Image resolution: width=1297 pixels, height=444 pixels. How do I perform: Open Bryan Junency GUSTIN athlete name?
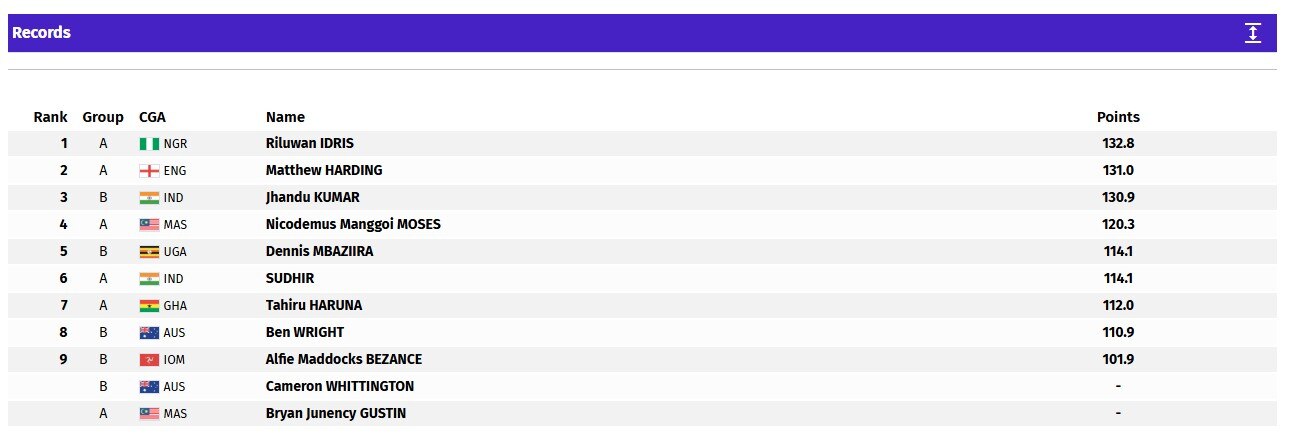336,413
